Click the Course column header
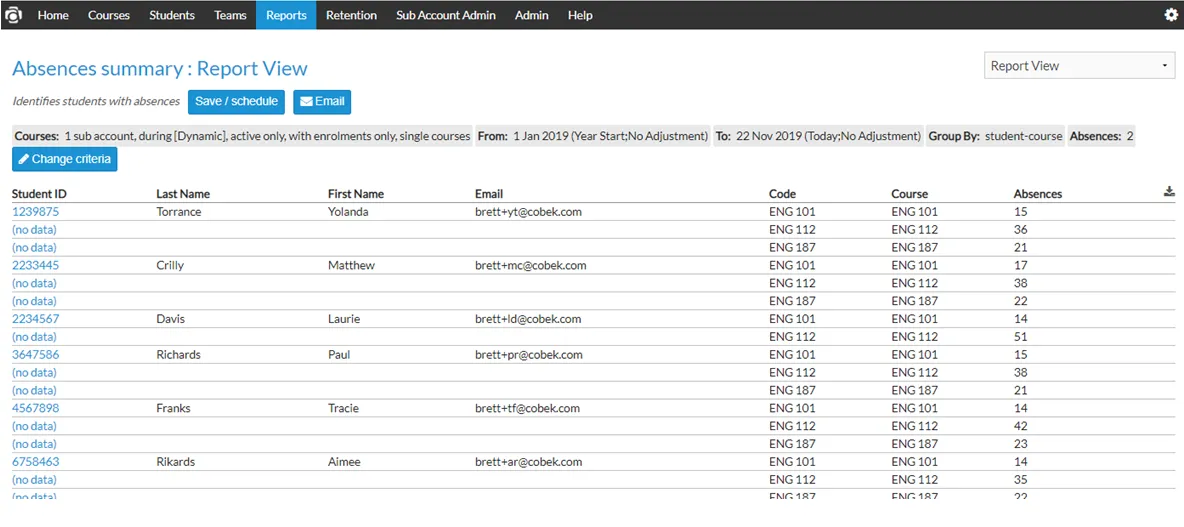The height and width of the screenshot is (527, 1184). [x=909, y=194]
